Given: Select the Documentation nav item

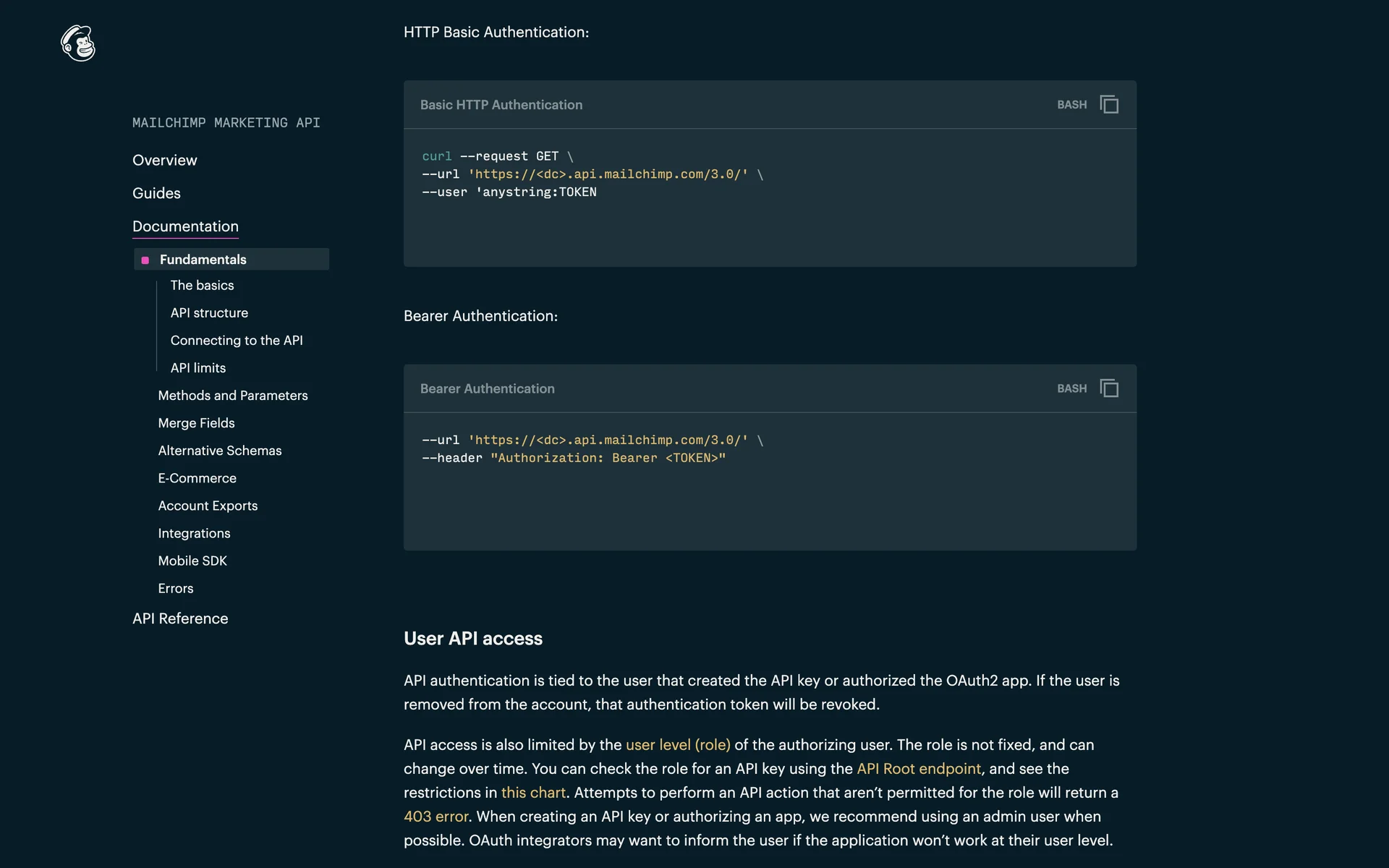Looking at the screenshot, I should point(185,226).
